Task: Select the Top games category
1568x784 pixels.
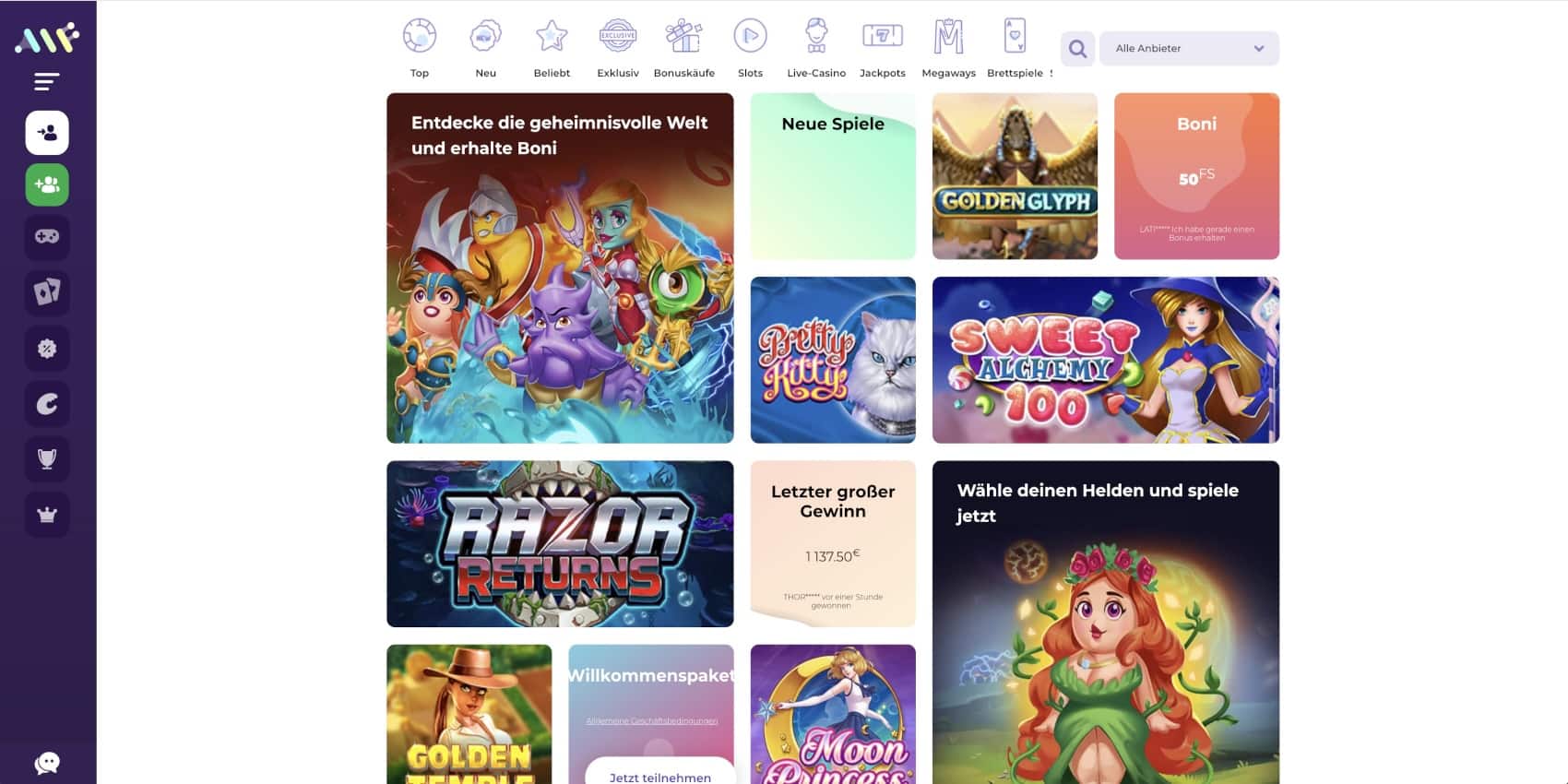Action: click(420, 48)
